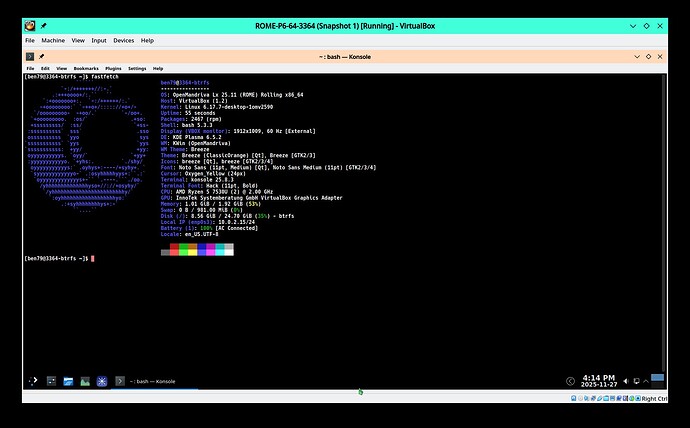Maximize the Konsole window
Image resolution: width=690 pixels, height=428 pixels.
click(x=648, y=57)
